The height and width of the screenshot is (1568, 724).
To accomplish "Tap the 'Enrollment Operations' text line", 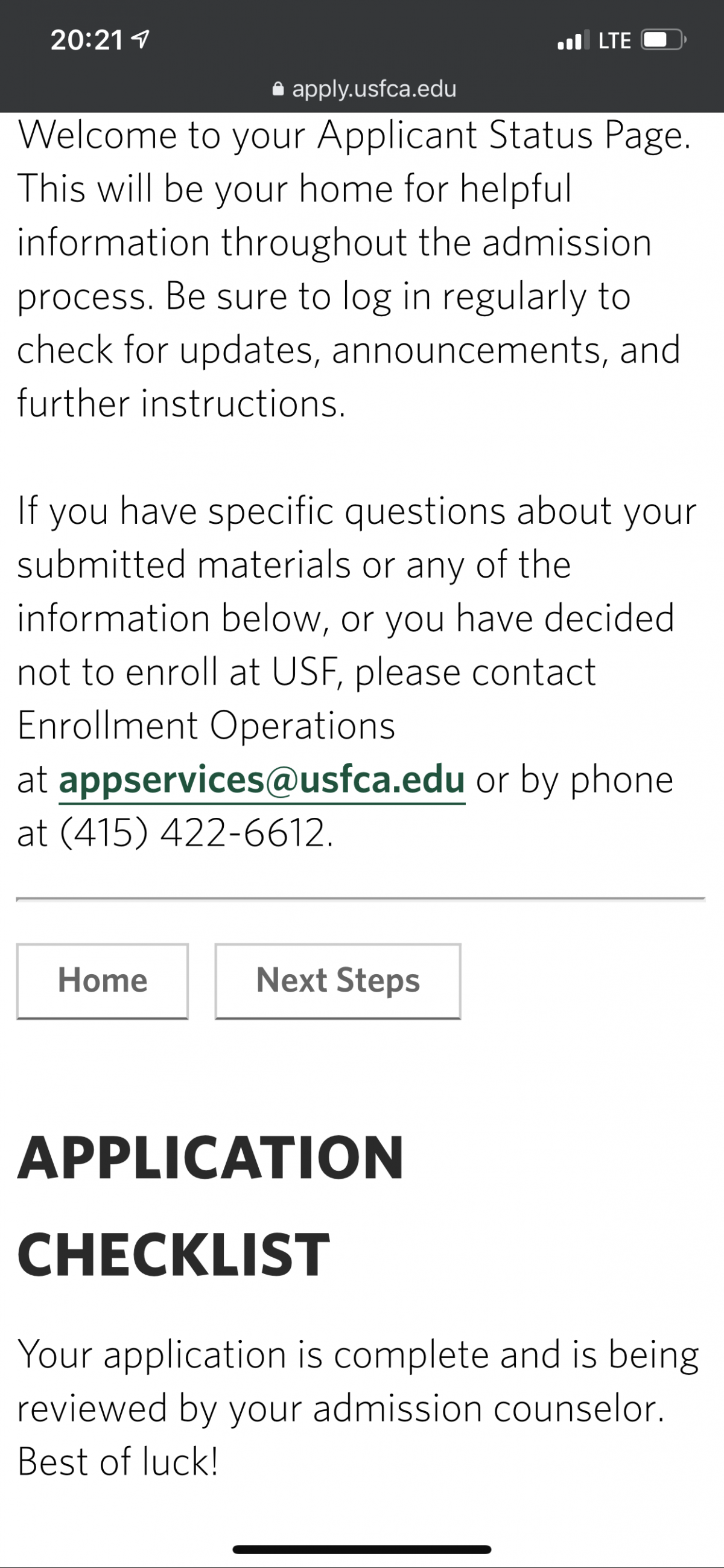I will (206, 725).
